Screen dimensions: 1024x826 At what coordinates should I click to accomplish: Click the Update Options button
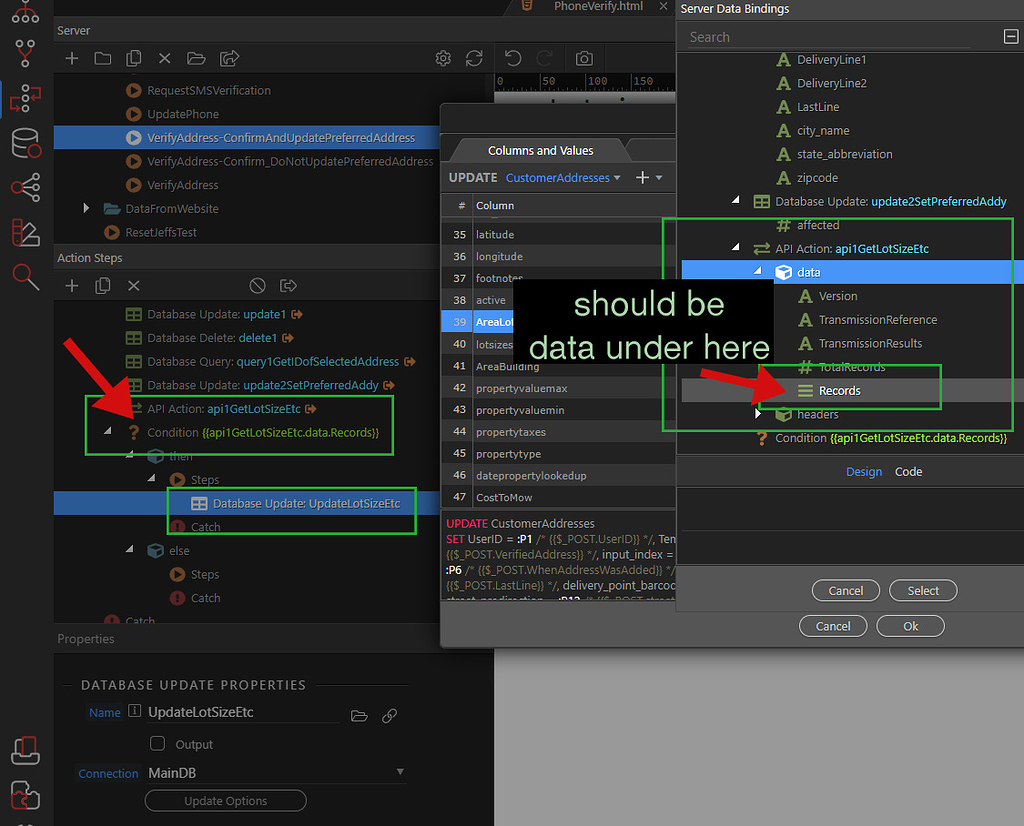pos(225,801)
